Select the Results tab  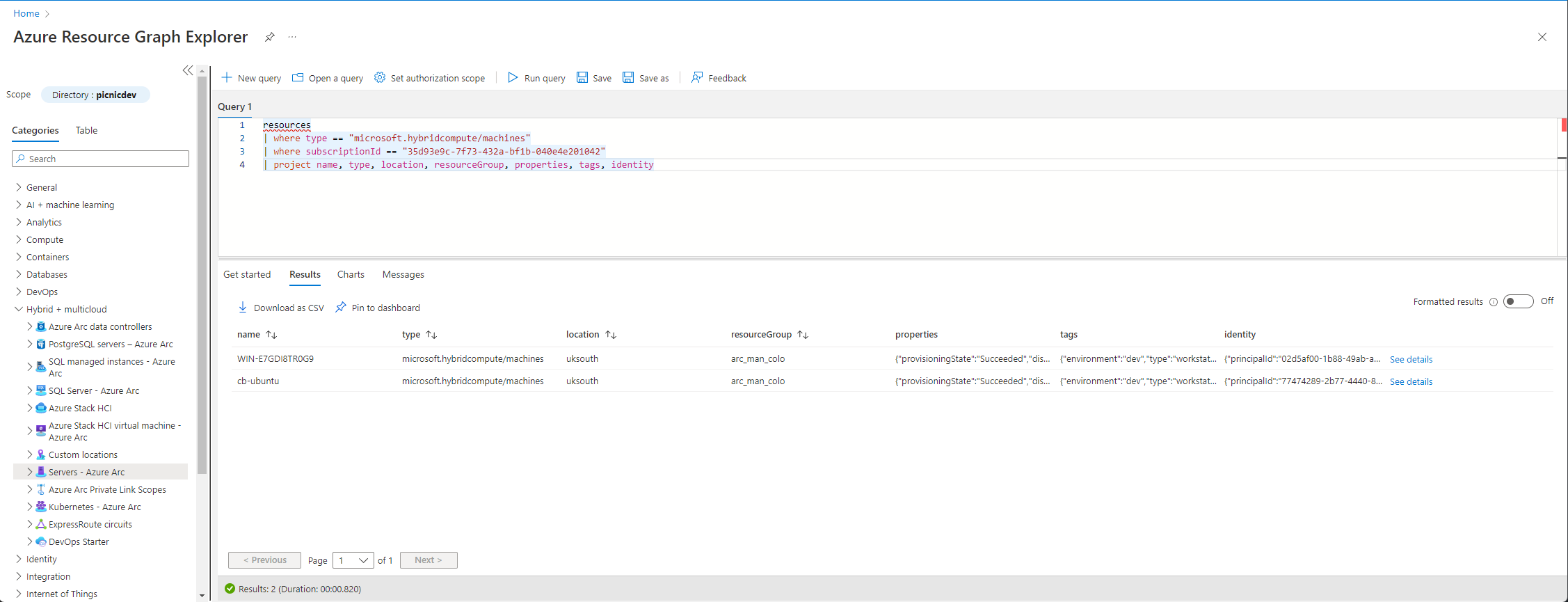[305, 274]
